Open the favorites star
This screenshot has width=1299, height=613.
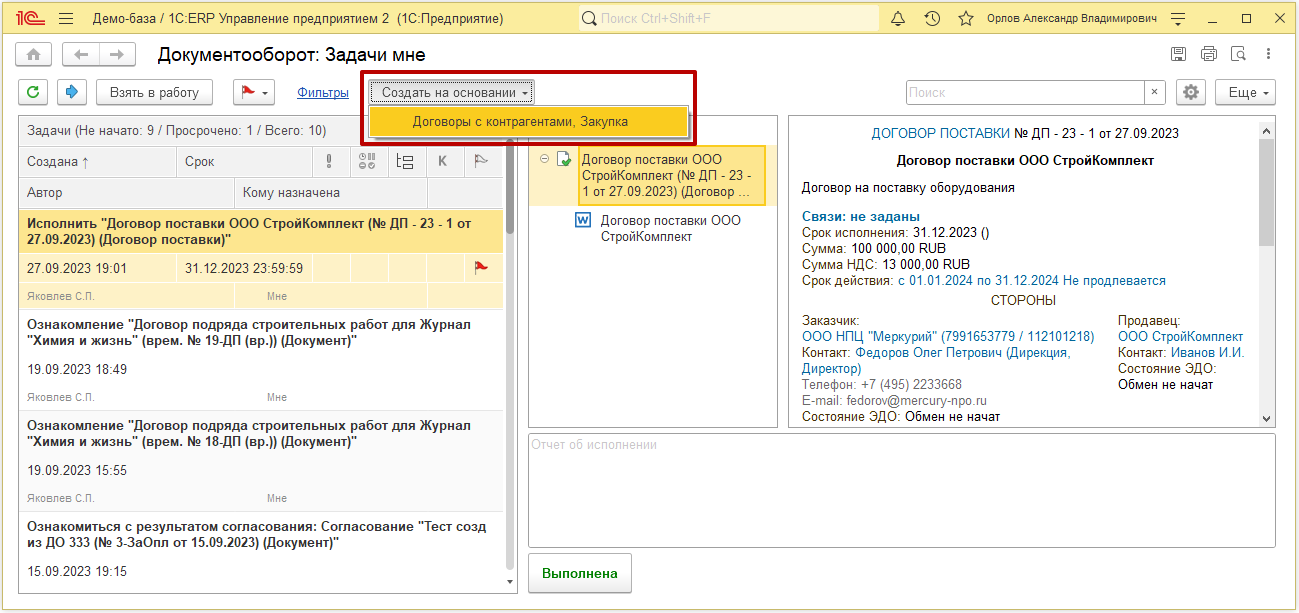[x=965, y=18]
